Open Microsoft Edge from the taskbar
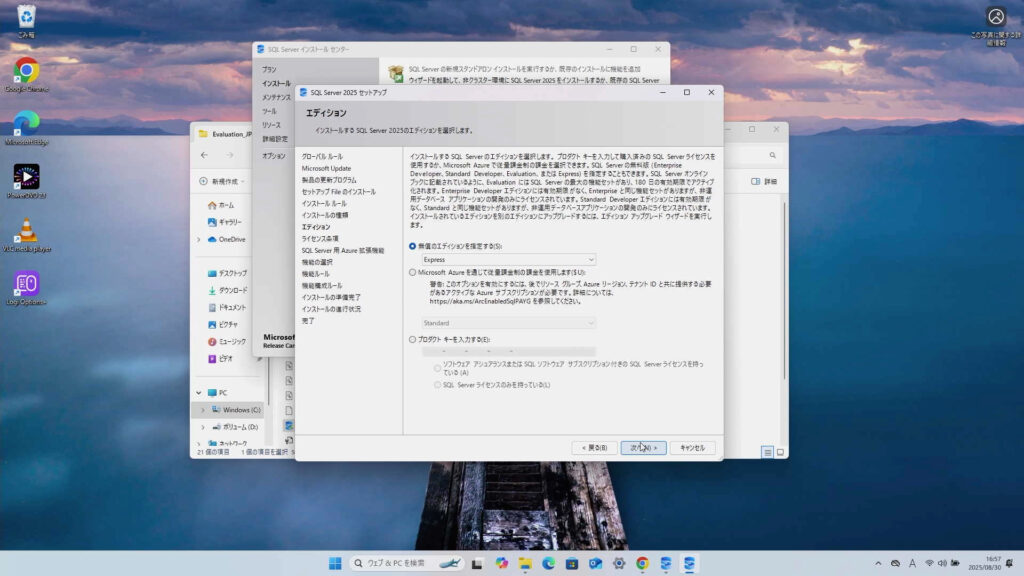The height and width of the screenshot is (576, 1024). pyautogui.click(x=549, y=564)
